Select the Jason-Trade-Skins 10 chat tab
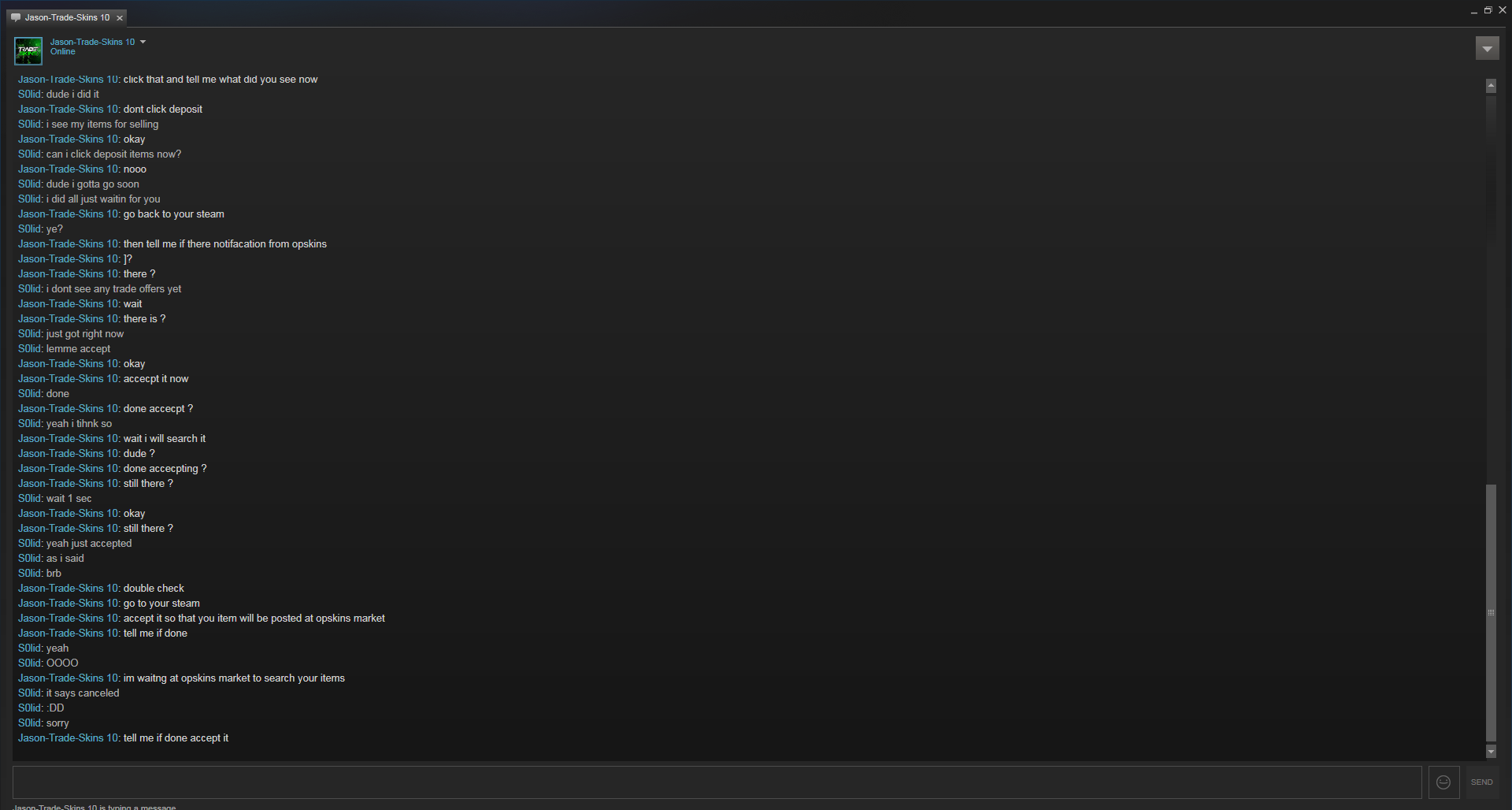The image size is (1512, 810). coord(68,17)
